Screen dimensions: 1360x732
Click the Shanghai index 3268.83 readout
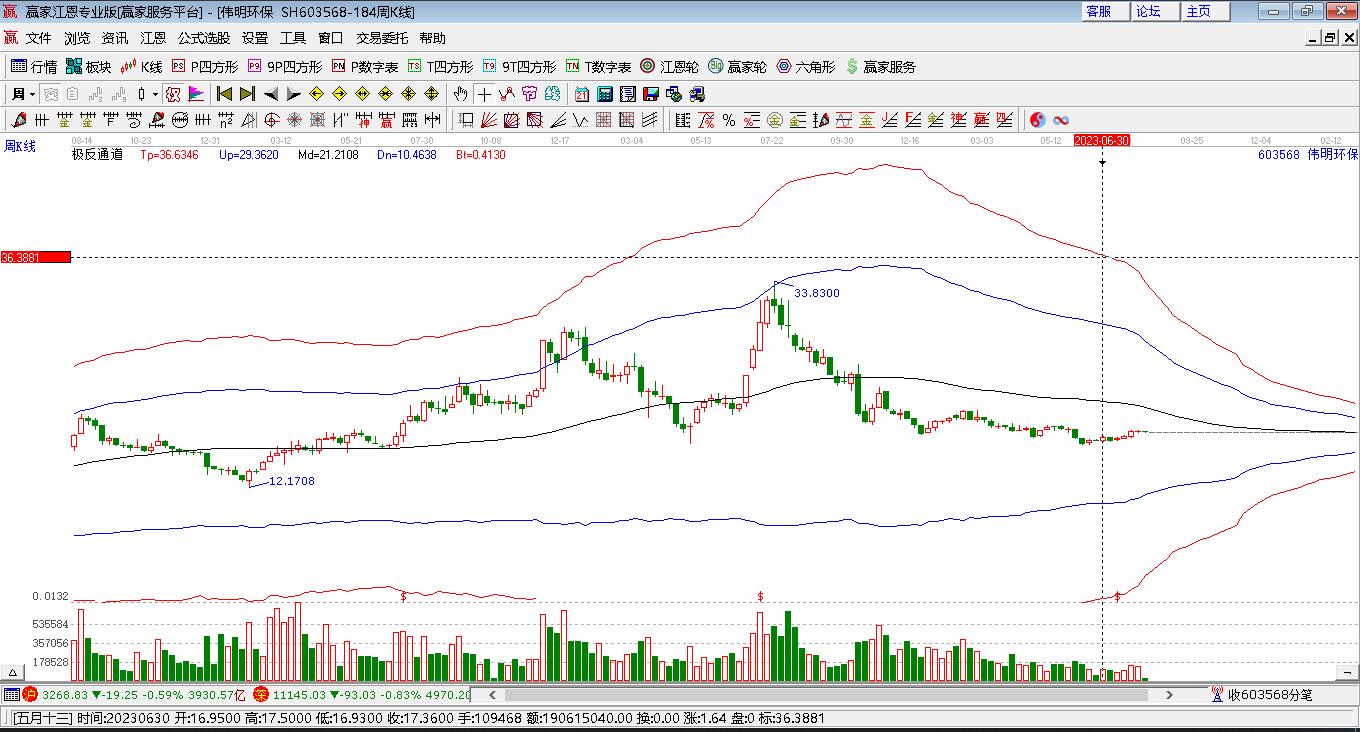coord(65,694)
